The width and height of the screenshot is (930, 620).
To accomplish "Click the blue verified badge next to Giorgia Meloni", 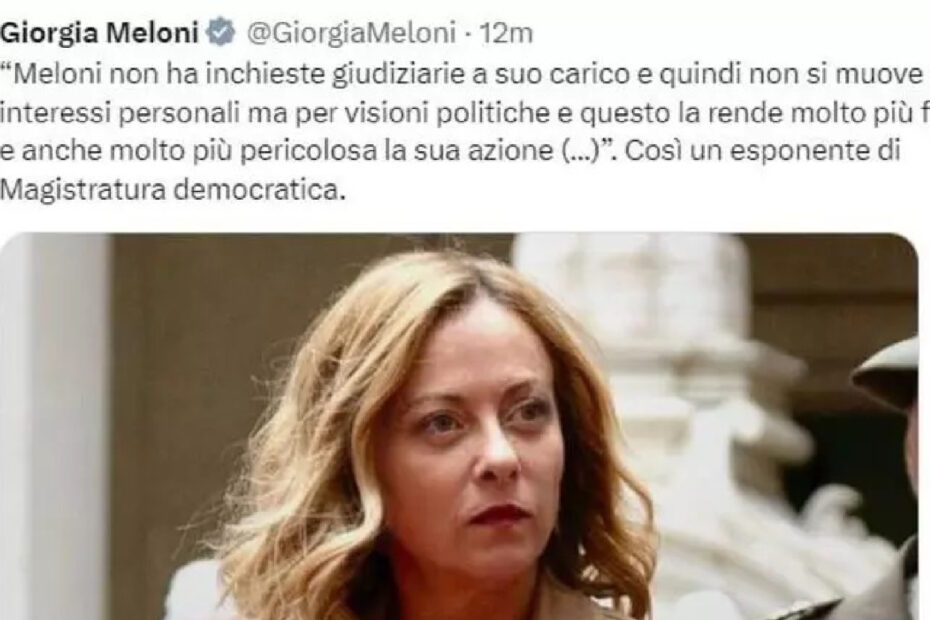I will (221, 33).
